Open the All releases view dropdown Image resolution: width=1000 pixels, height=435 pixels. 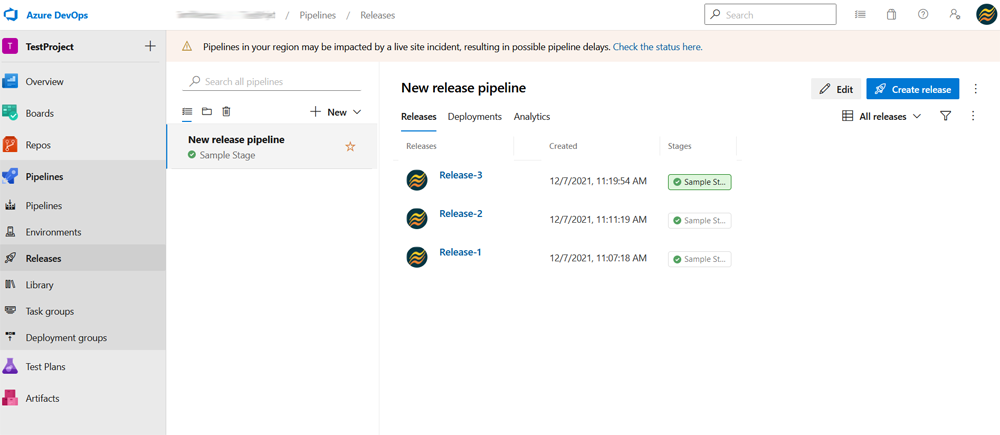point(881,116)
